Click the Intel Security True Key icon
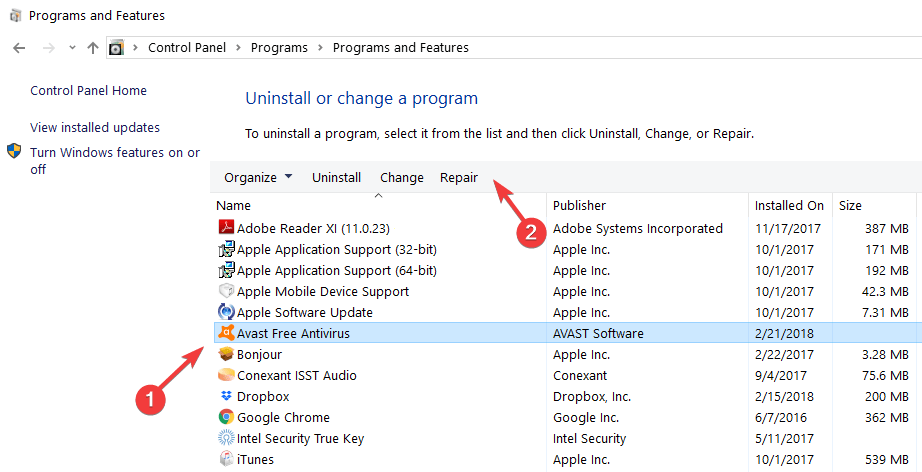Screen dimensions: 922x472 pos(226,438)
